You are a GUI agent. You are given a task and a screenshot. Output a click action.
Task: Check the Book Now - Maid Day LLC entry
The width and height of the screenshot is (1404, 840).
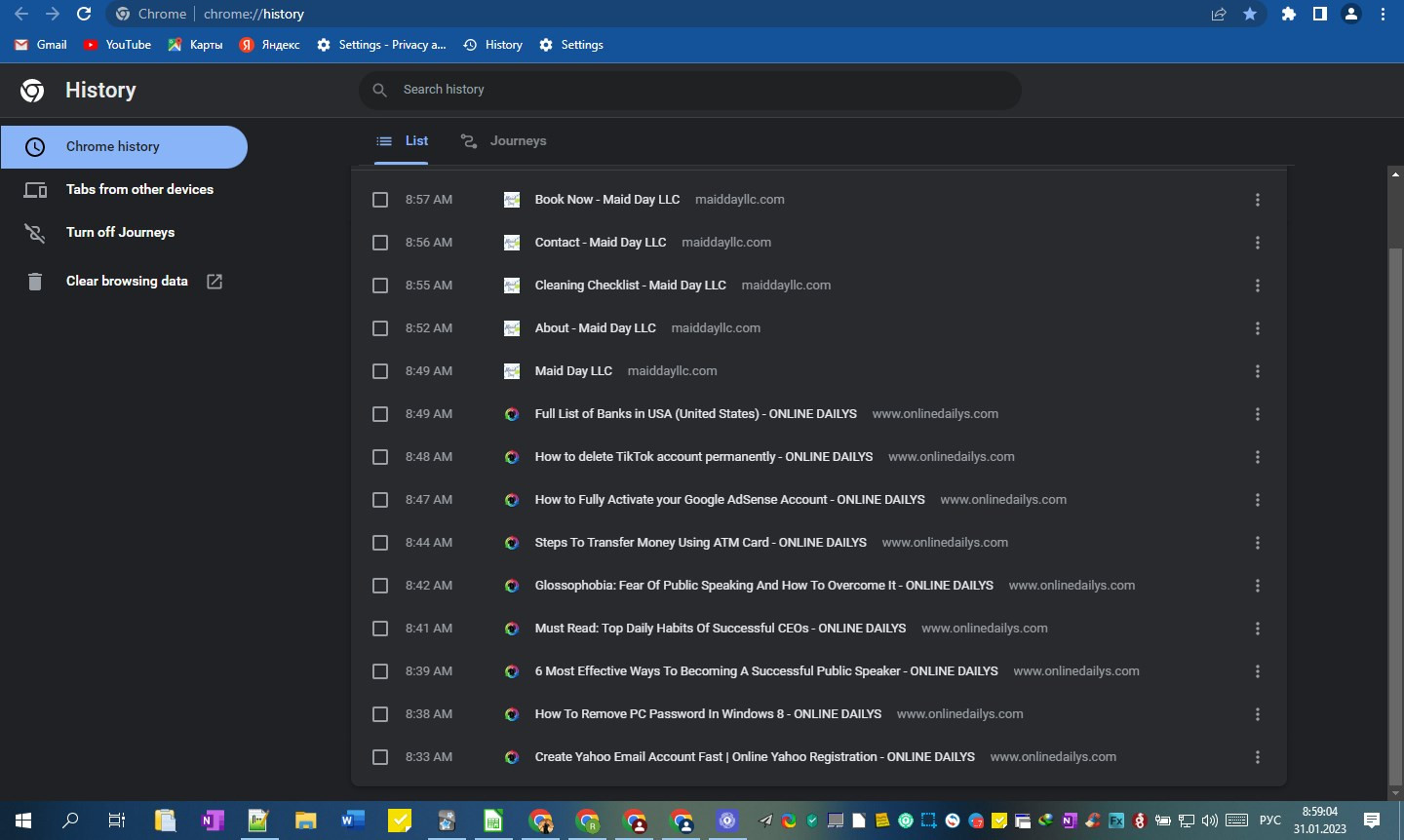pos(380,200)
